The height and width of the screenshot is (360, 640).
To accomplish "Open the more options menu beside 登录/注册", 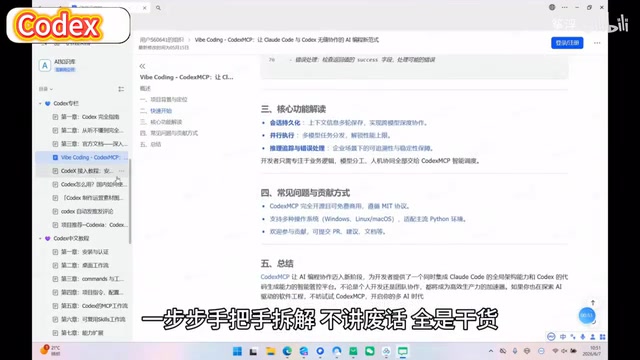I will pos(597,43).
